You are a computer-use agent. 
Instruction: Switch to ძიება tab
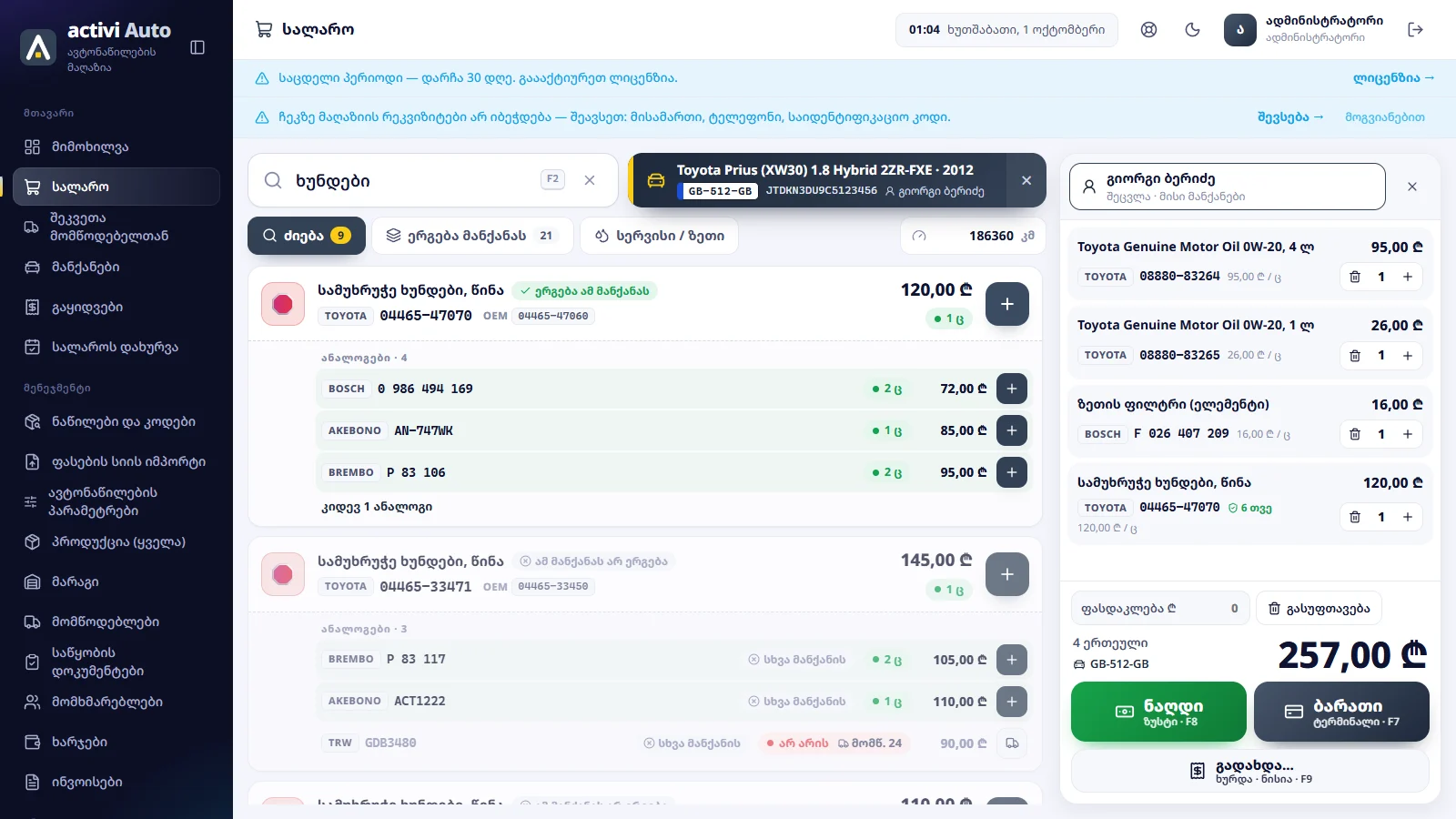(307, 236)
